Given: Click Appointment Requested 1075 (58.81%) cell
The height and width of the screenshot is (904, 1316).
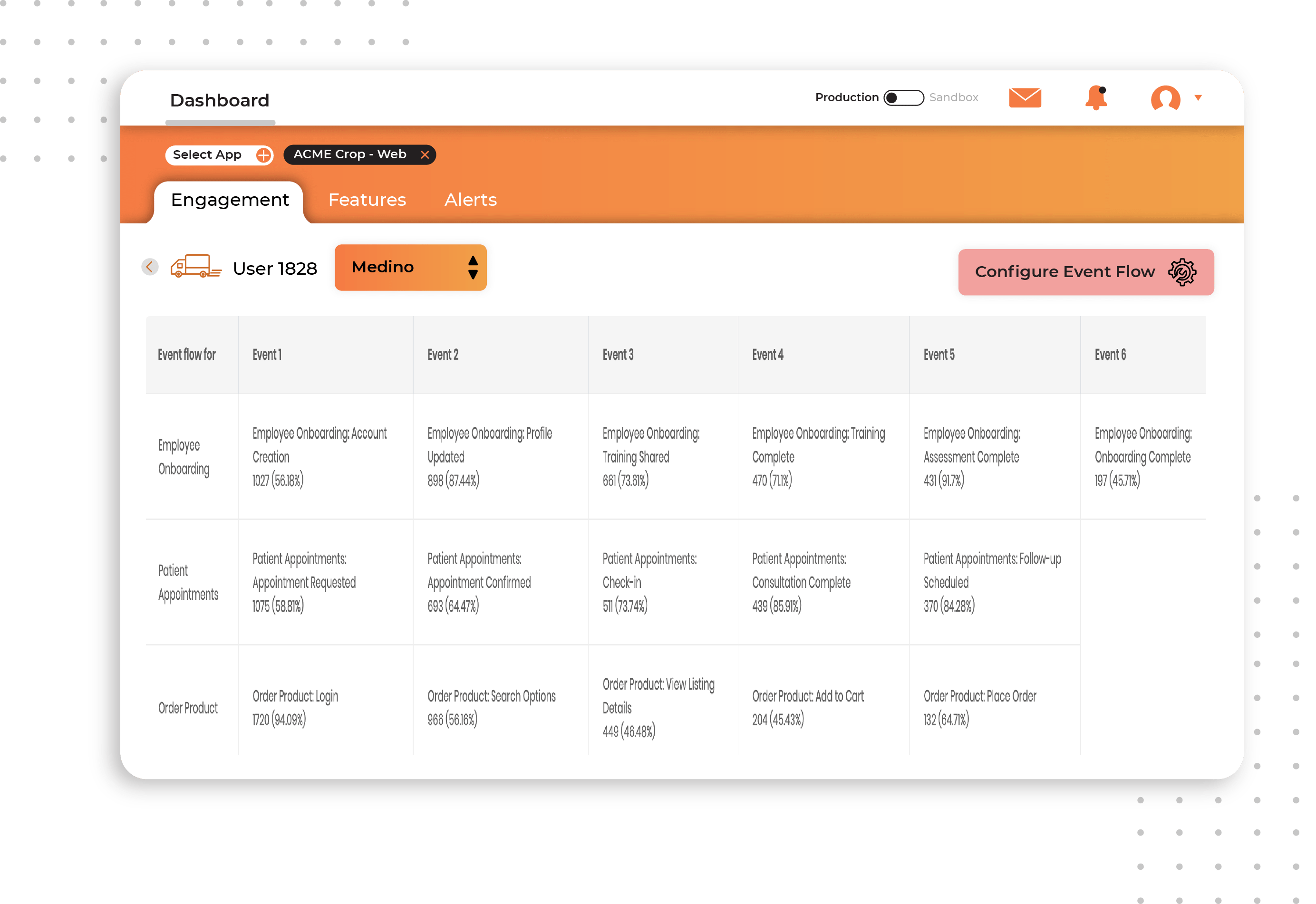Looking at the screenshot, I should tap(325, 582).
